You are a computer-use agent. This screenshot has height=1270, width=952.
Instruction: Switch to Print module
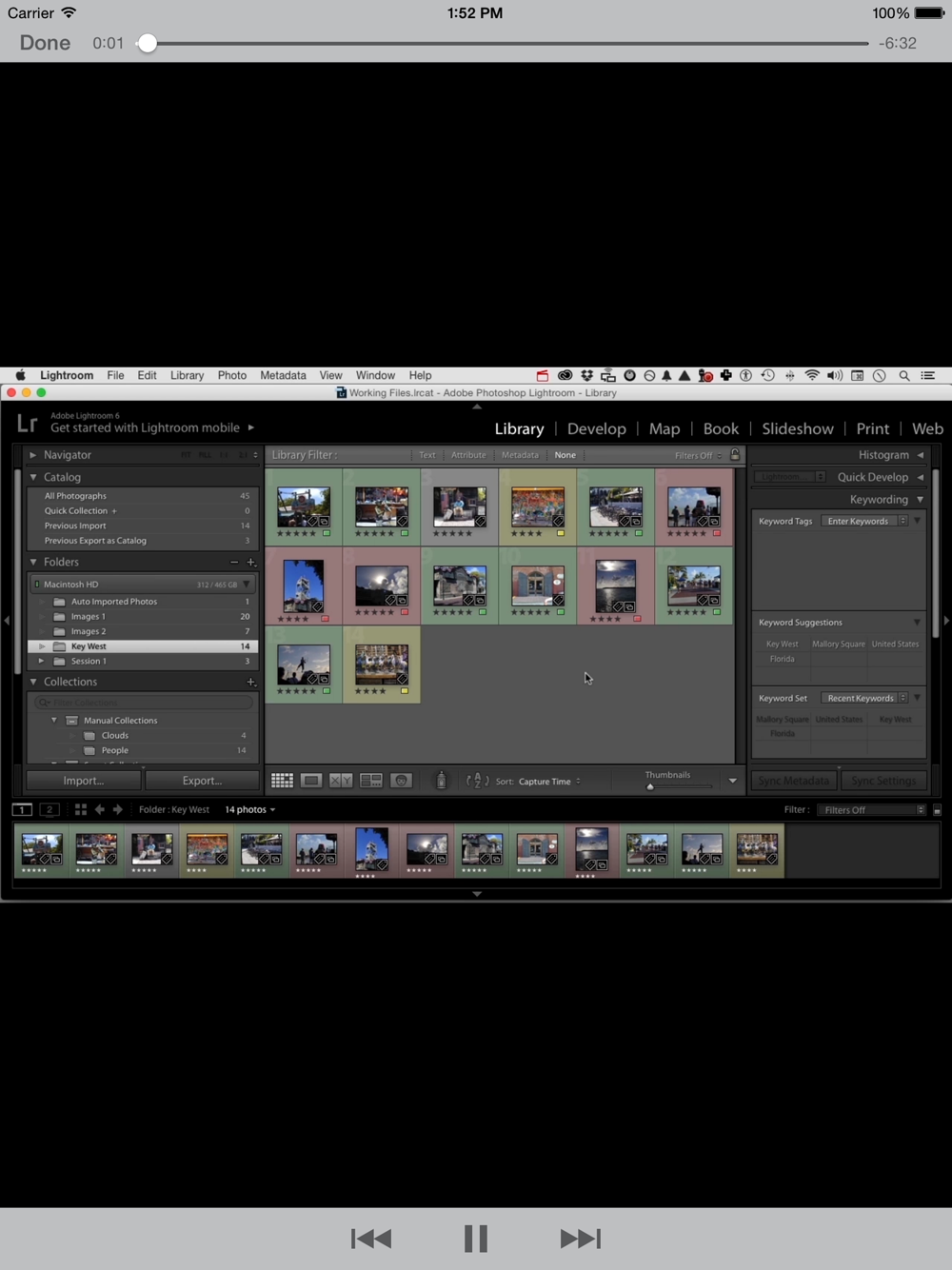coord(873,428)
